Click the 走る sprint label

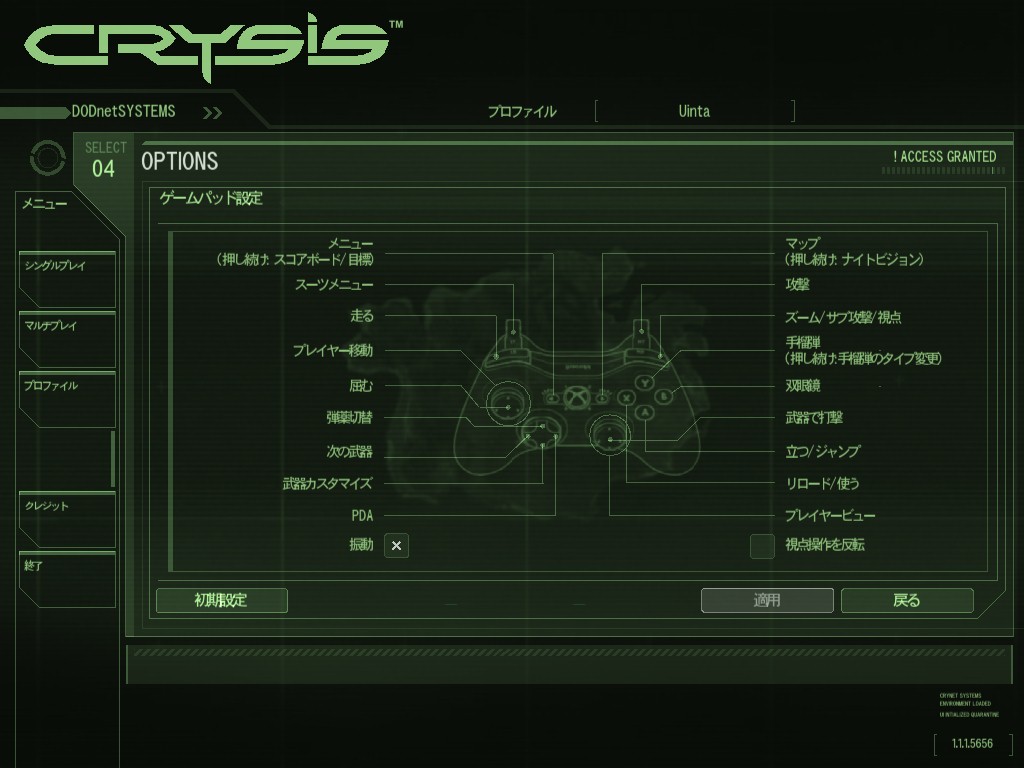[x=362, y=317]
